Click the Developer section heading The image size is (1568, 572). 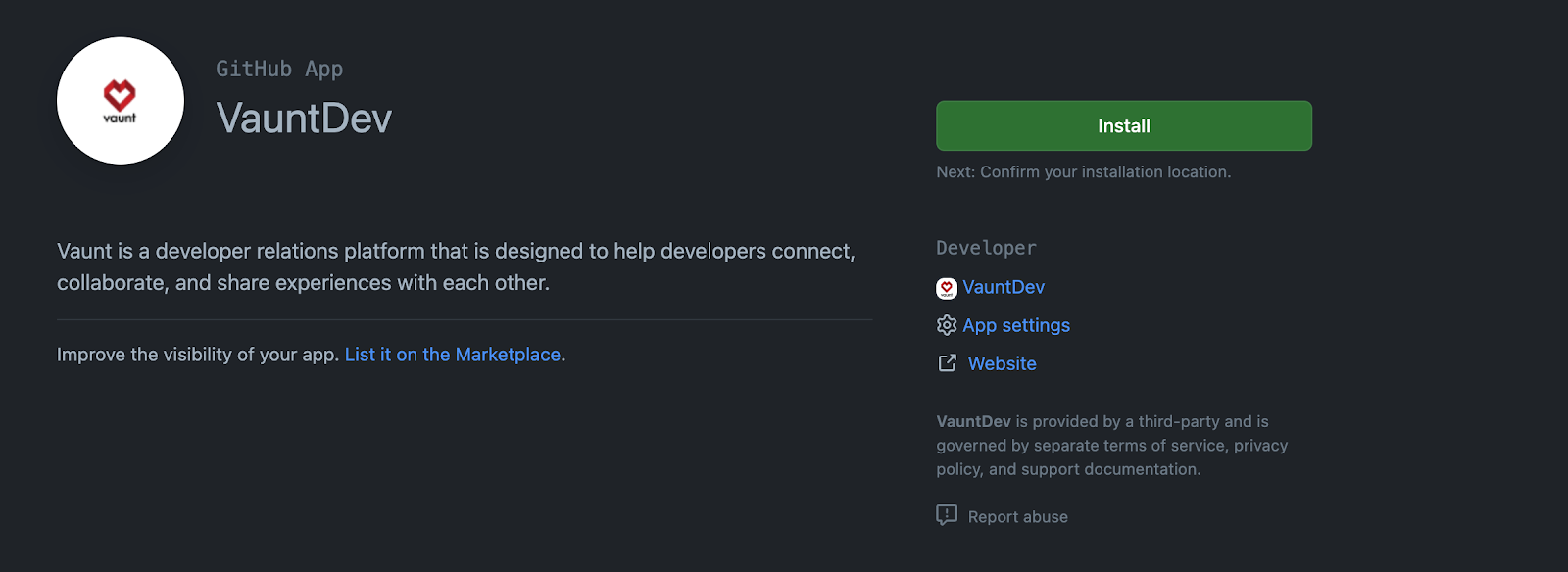tap(986, 248)
